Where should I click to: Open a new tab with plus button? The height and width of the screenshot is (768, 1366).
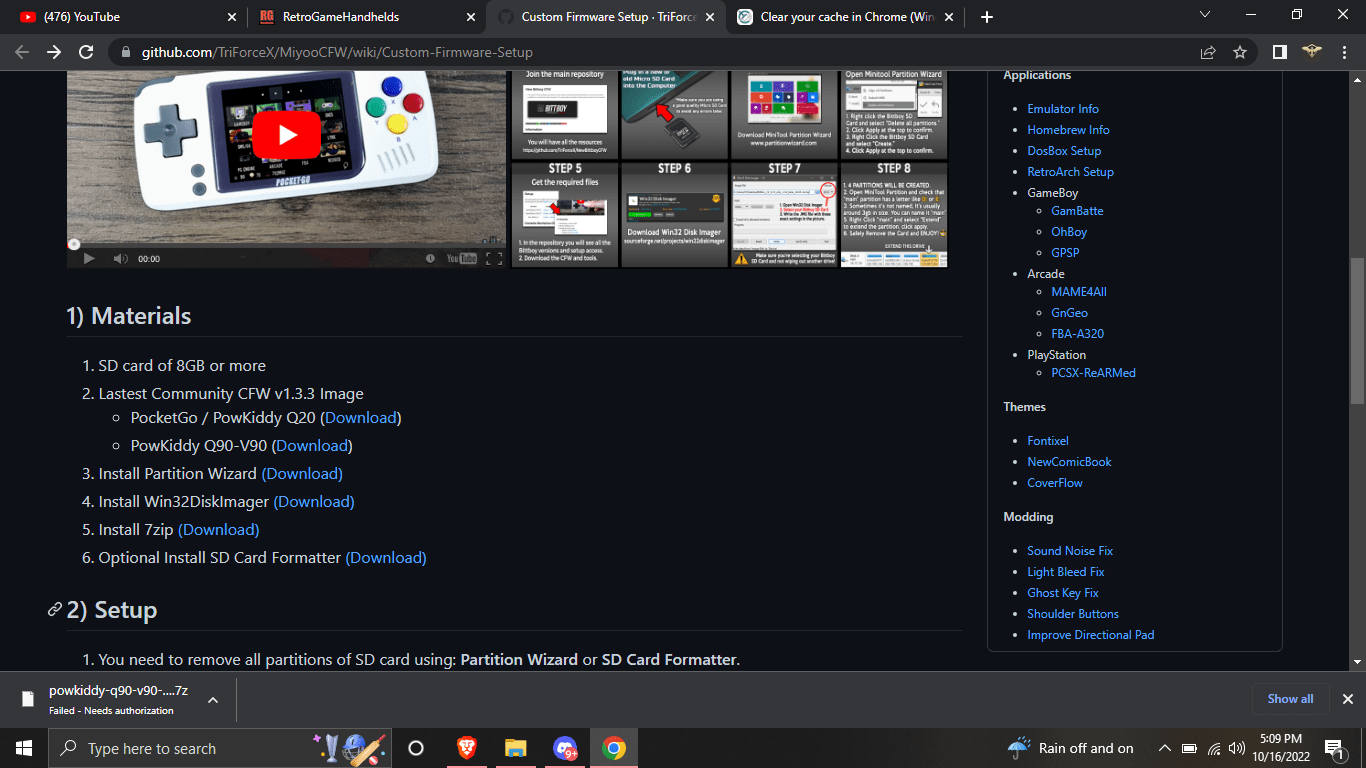pyautogui.click(x=987, y=17)
